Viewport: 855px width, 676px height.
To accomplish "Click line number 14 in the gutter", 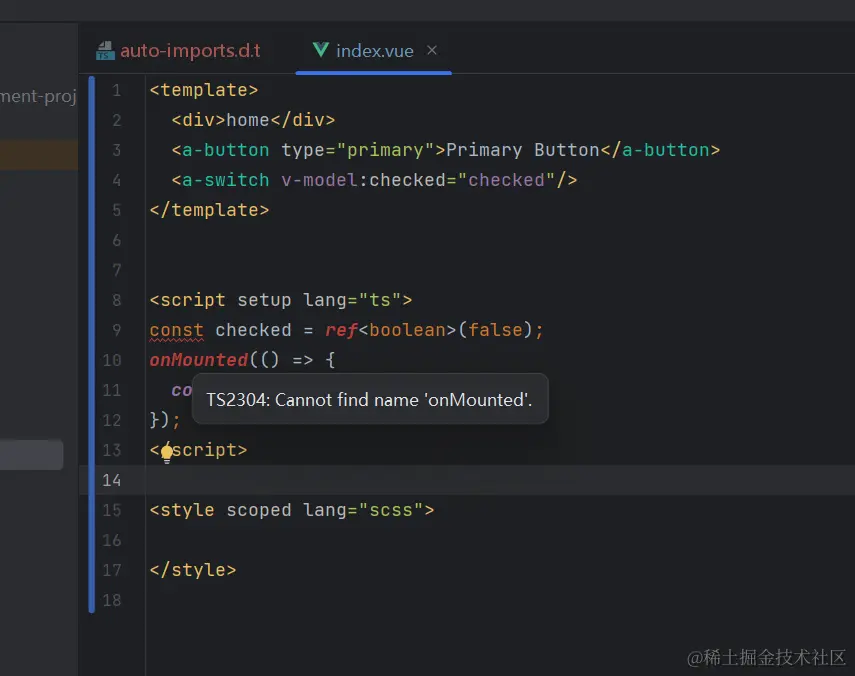I will click(112, 480).
